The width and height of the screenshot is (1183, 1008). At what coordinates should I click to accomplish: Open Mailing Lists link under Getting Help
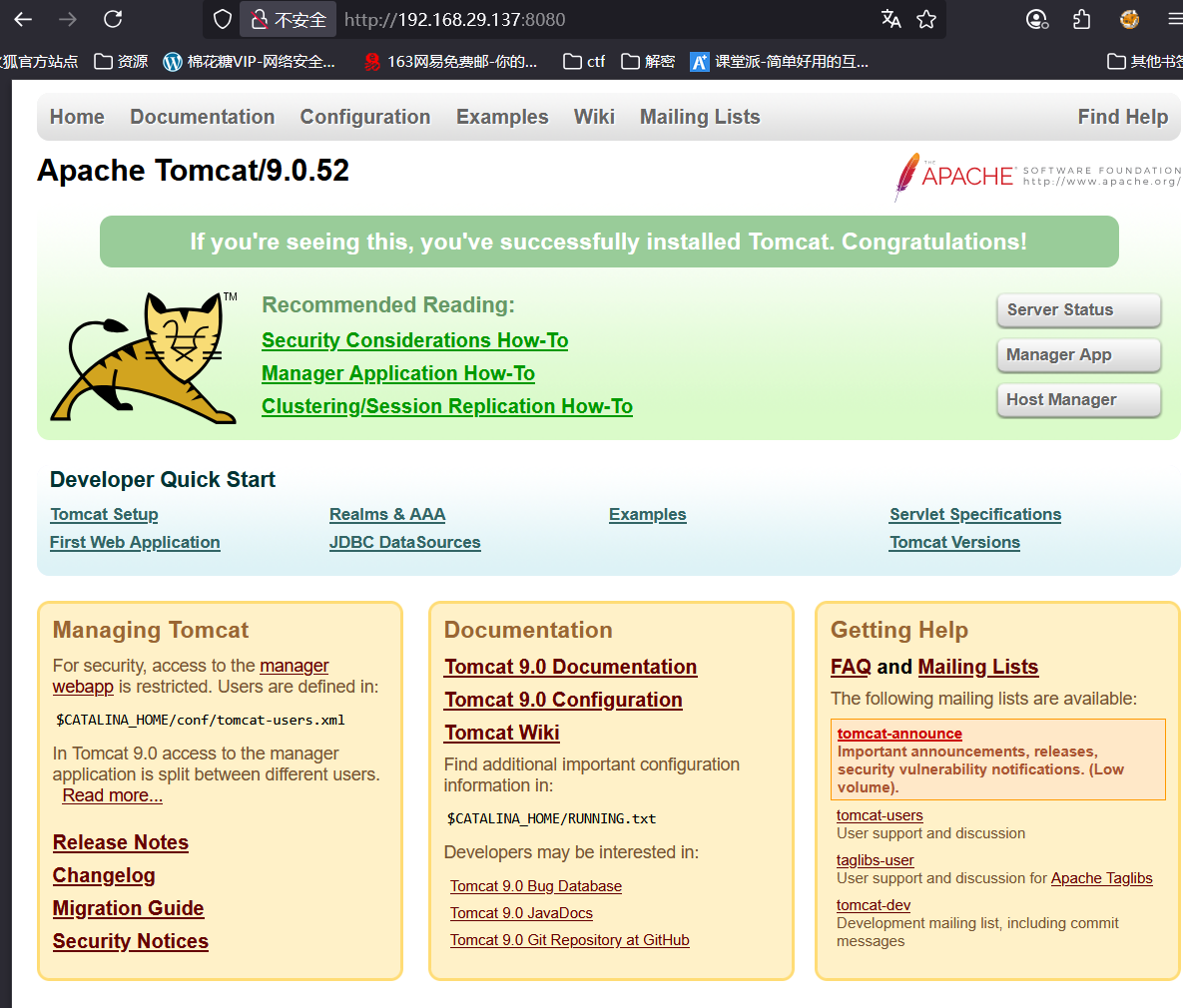pos(977,667)
